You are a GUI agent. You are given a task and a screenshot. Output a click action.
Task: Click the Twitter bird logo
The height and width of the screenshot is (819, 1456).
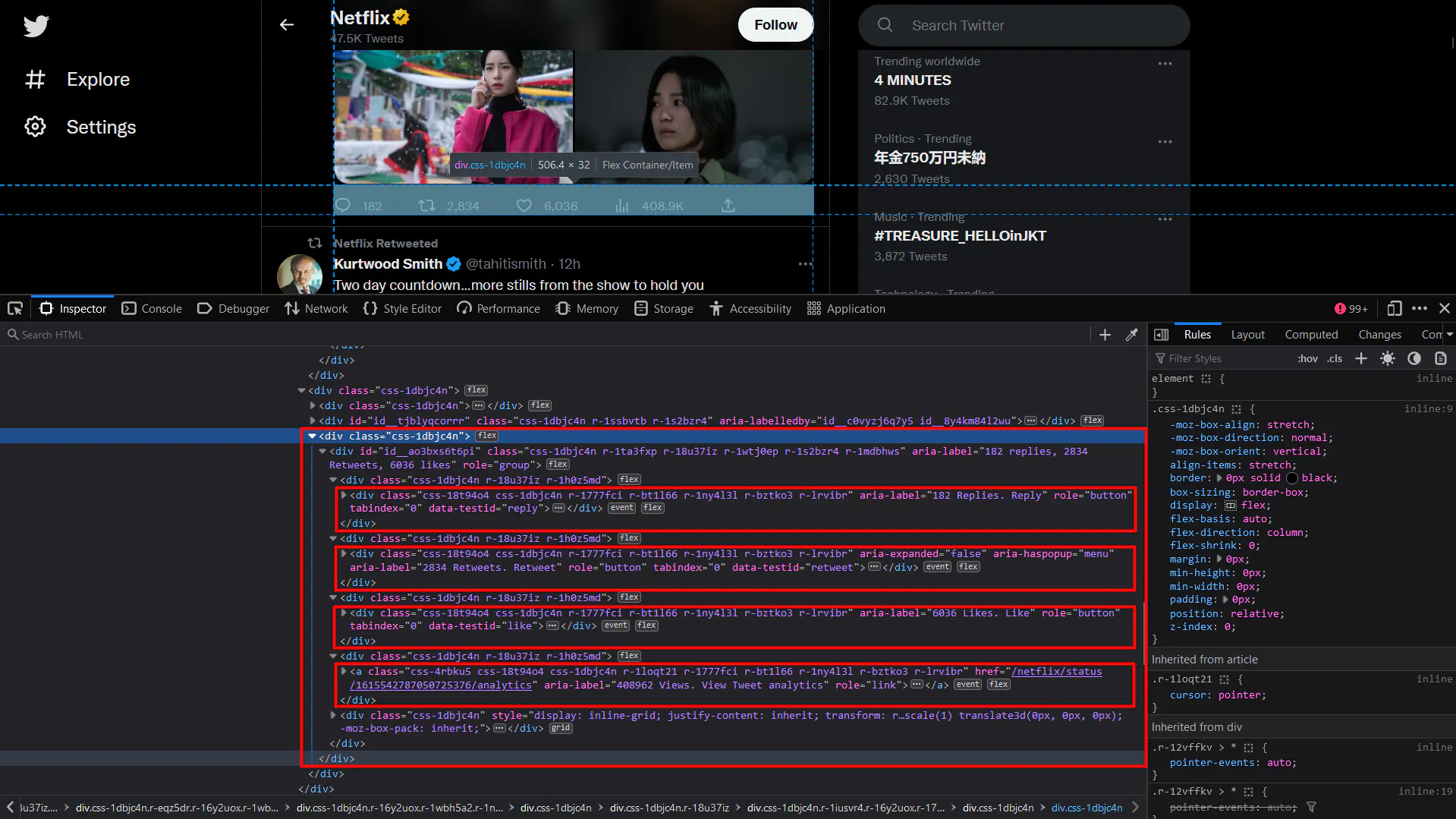pos(36,26)
